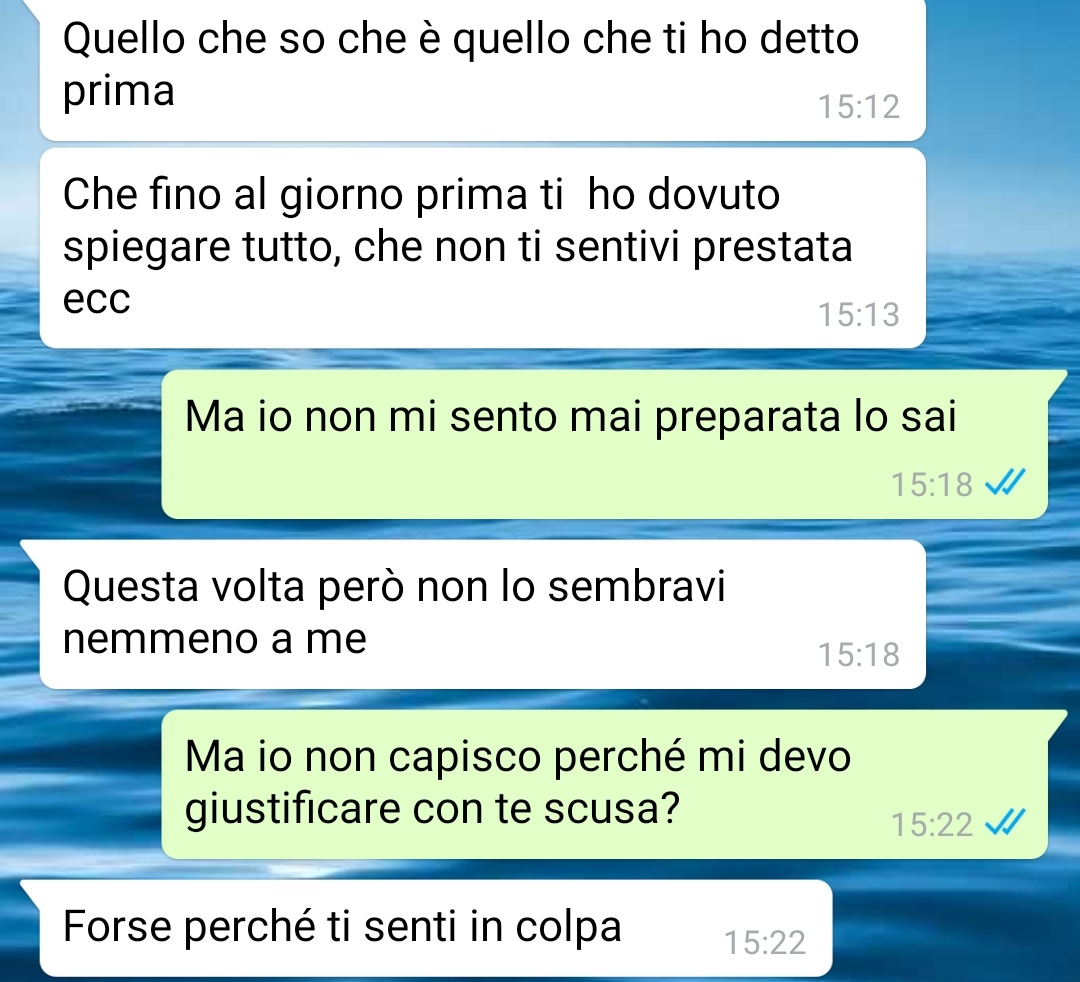Click the word 'ecc' in the second message
The width and height of the screenshot is (1080, 982).
(x=96, y=300)
